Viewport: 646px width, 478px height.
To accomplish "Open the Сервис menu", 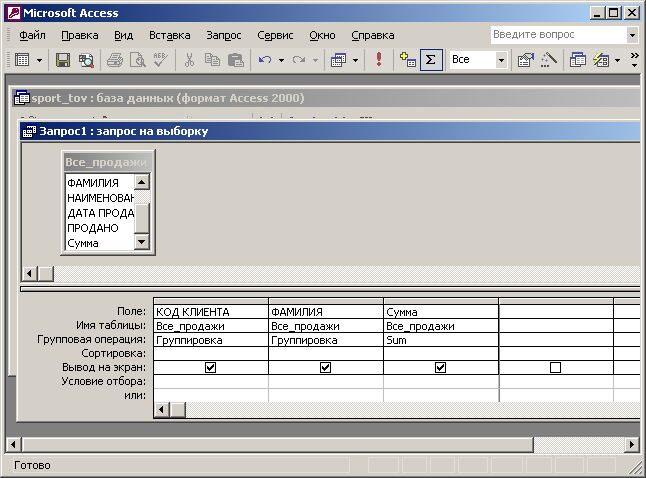I will [275, 35].
